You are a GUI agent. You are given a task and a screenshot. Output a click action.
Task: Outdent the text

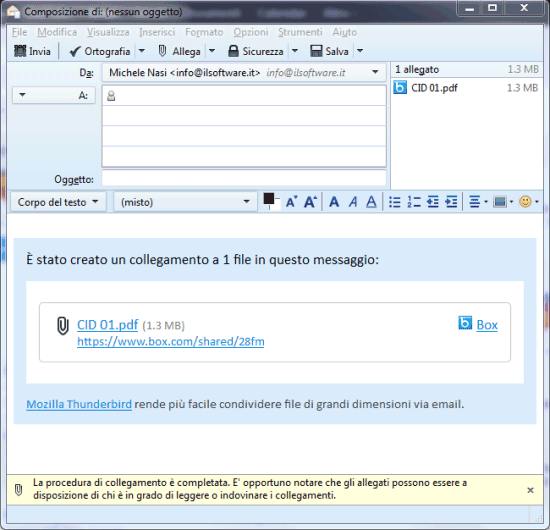click(433, 202)
